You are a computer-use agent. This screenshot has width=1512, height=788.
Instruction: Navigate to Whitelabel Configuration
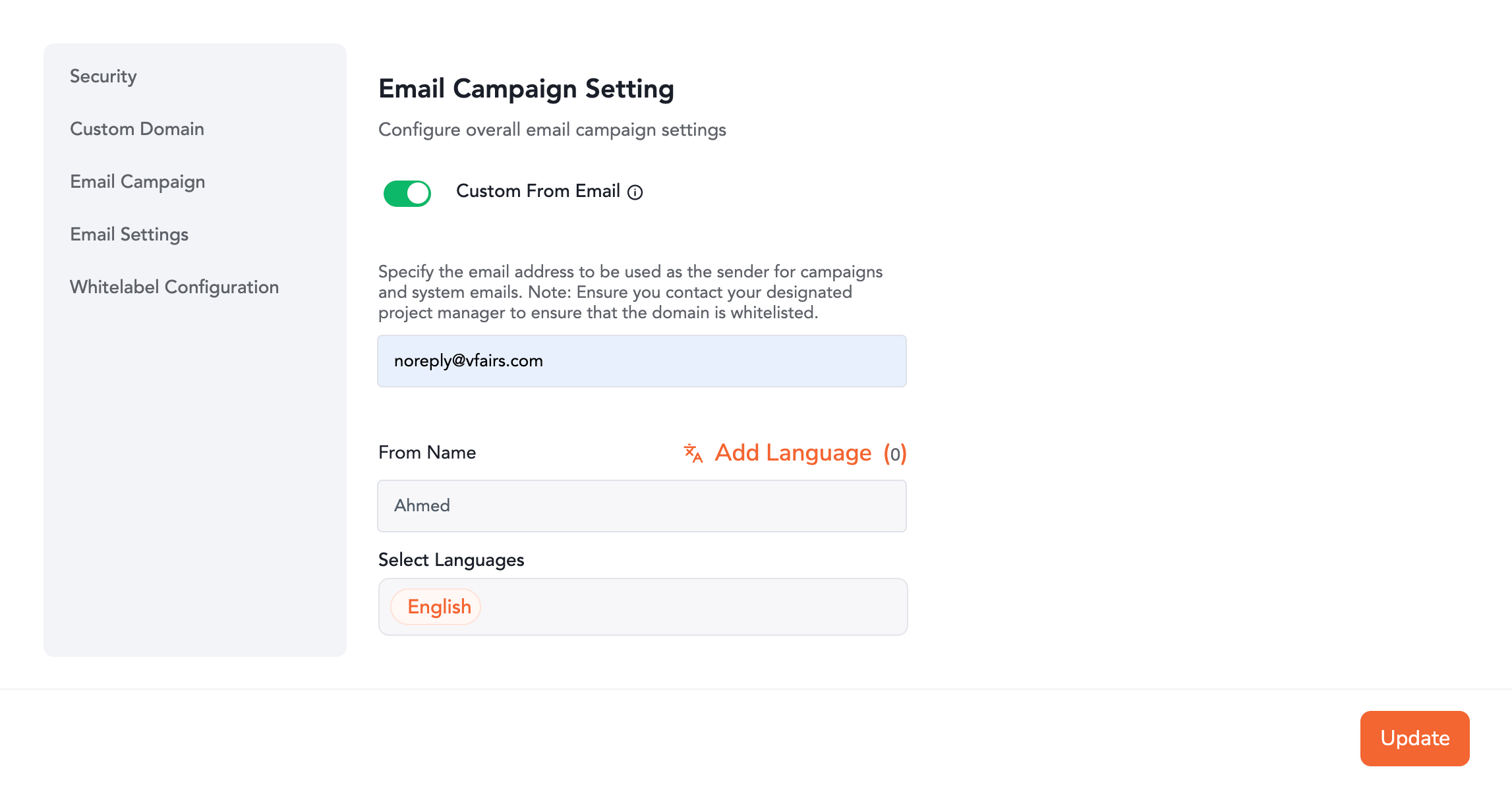(175, 287)
